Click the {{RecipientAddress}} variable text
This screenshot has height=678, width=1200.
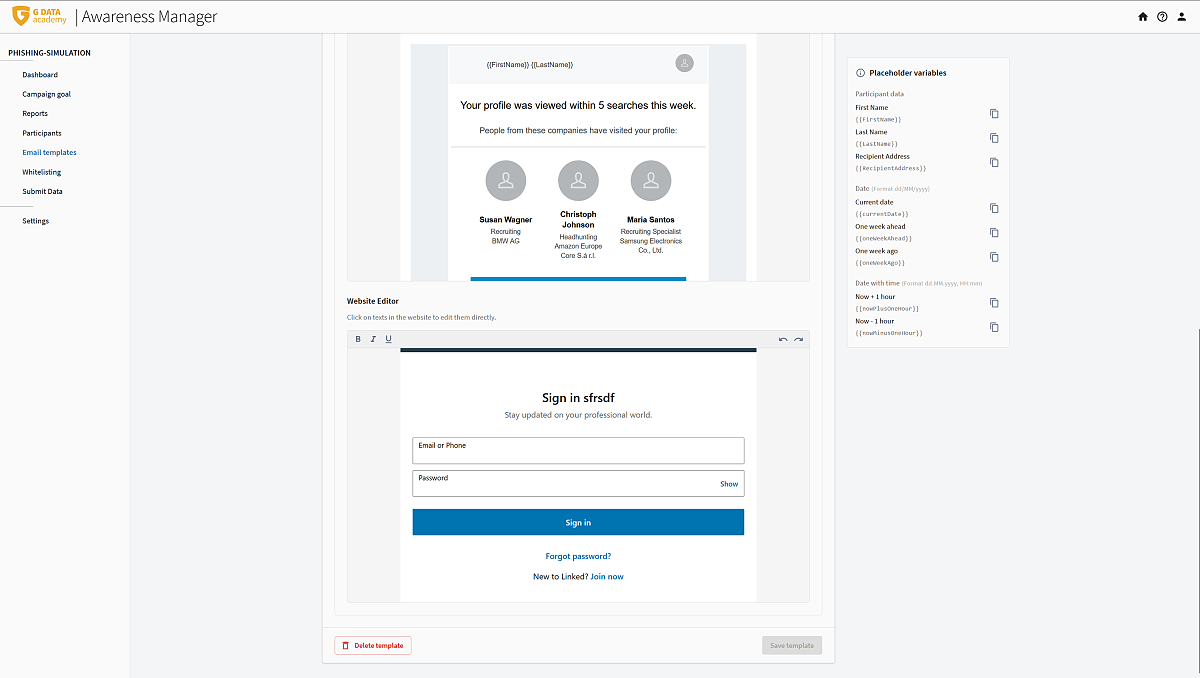891,168
